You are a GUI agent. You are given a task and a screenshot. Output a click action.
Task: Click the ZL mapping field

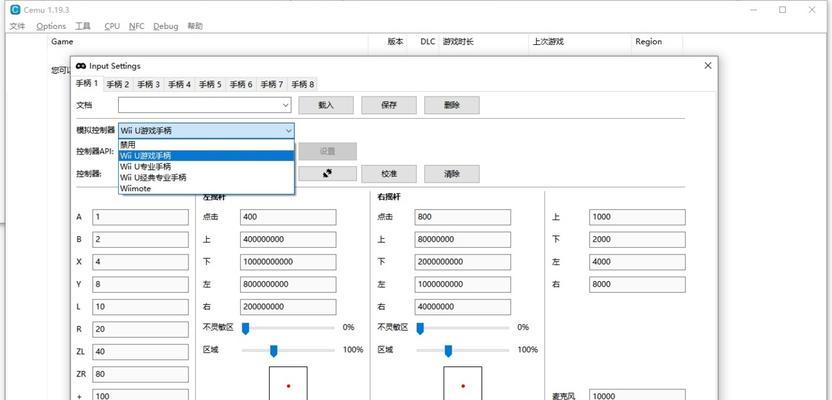[x=140, y=352]
